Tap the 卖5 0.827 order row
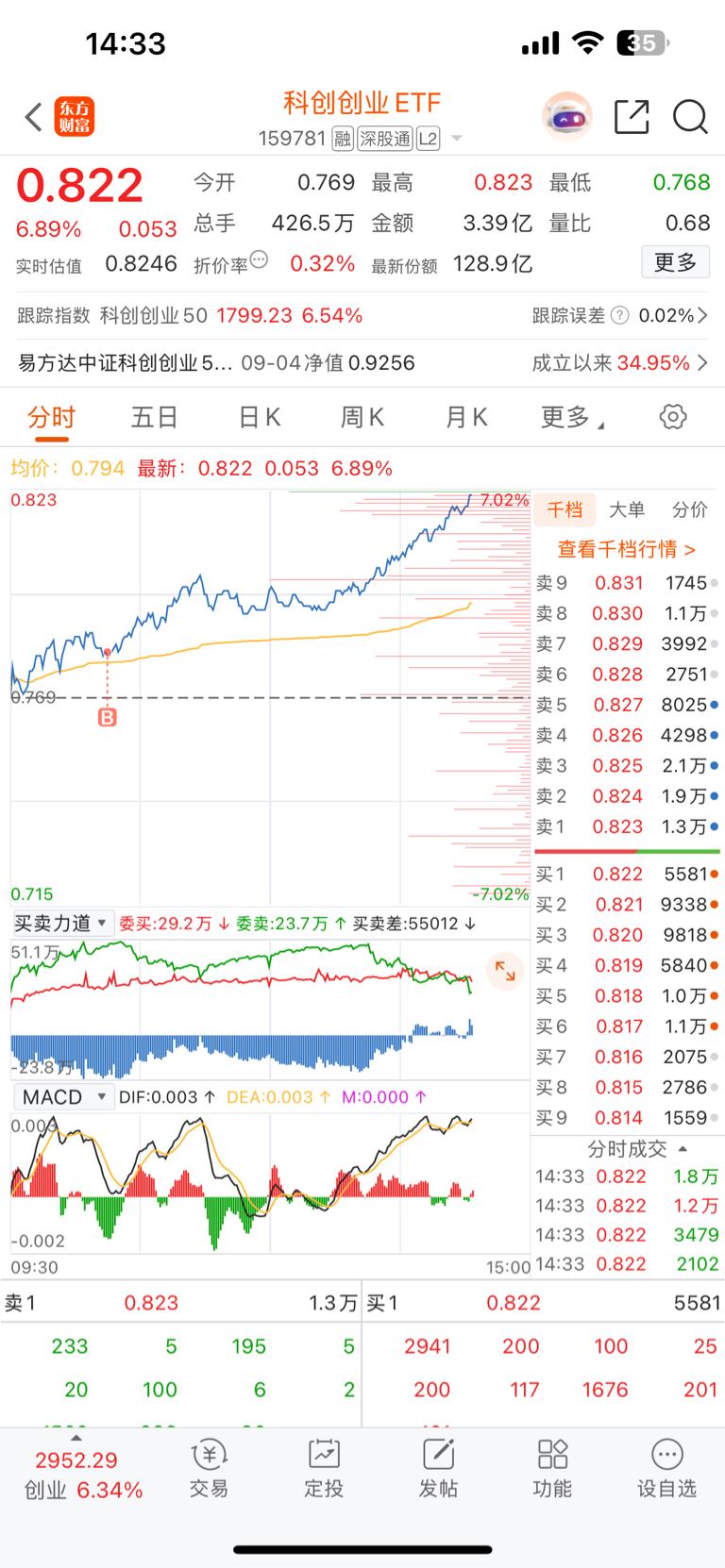 click(627, 705)
